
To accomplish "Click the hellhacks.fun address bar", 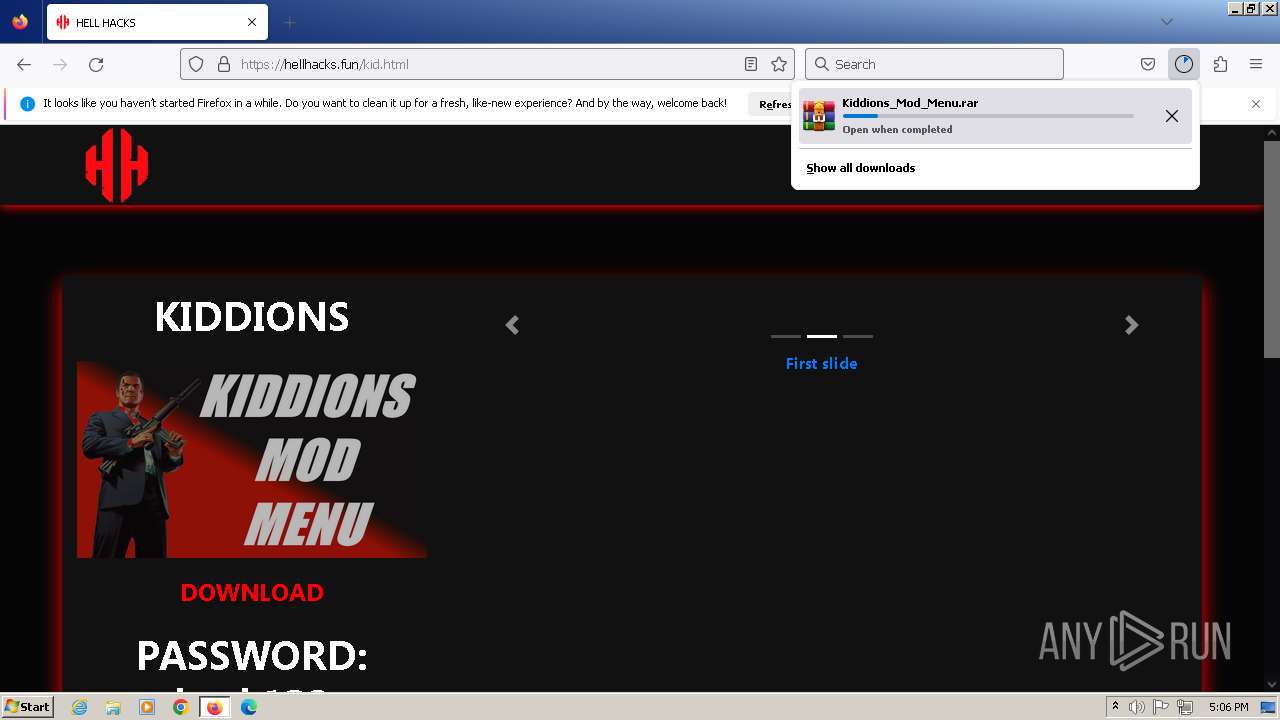I will pyautogui.click(x=487, y=64).
